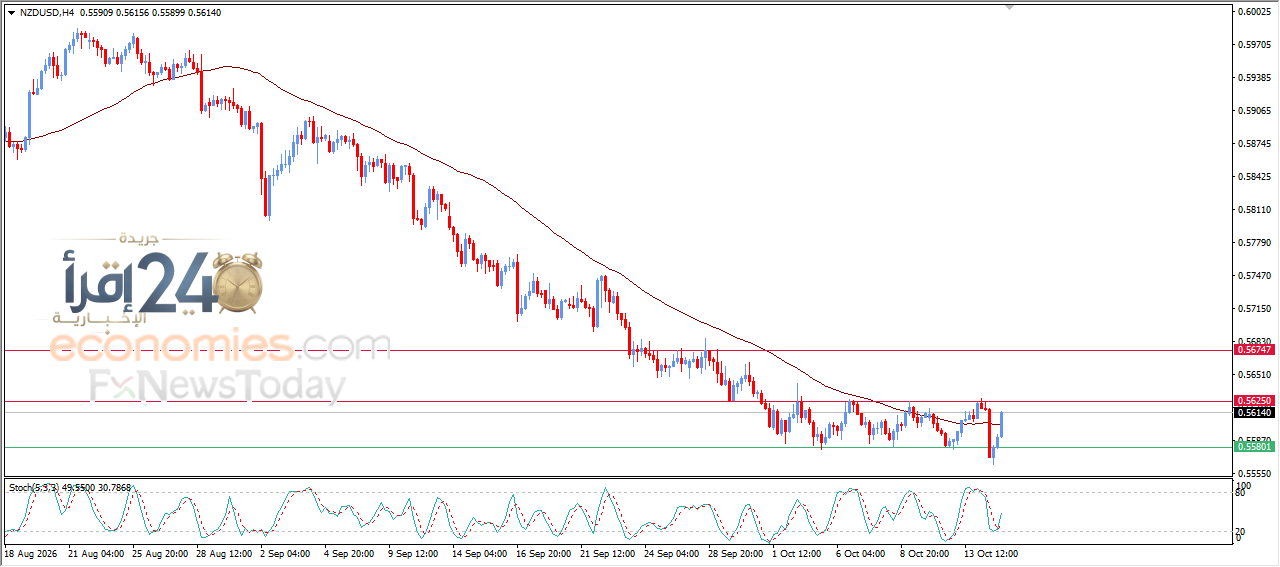The height and width of the screenshot is (567, 1280).
Task: Click the black current price tag 0.56140
Action: [x=1254, y=412]
